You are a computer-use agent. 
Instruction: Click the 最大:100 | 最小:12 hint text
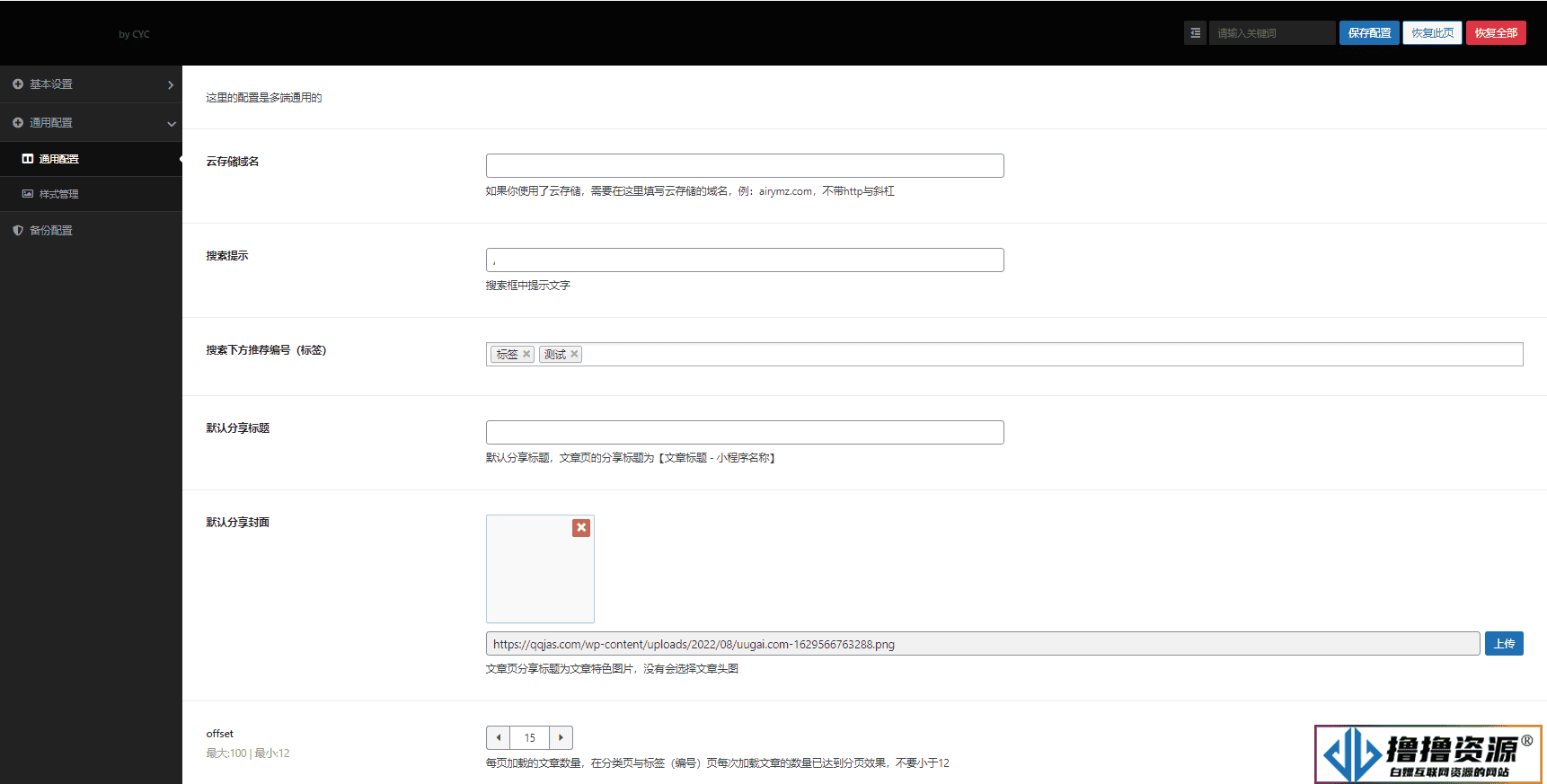[x=248, y=753]
